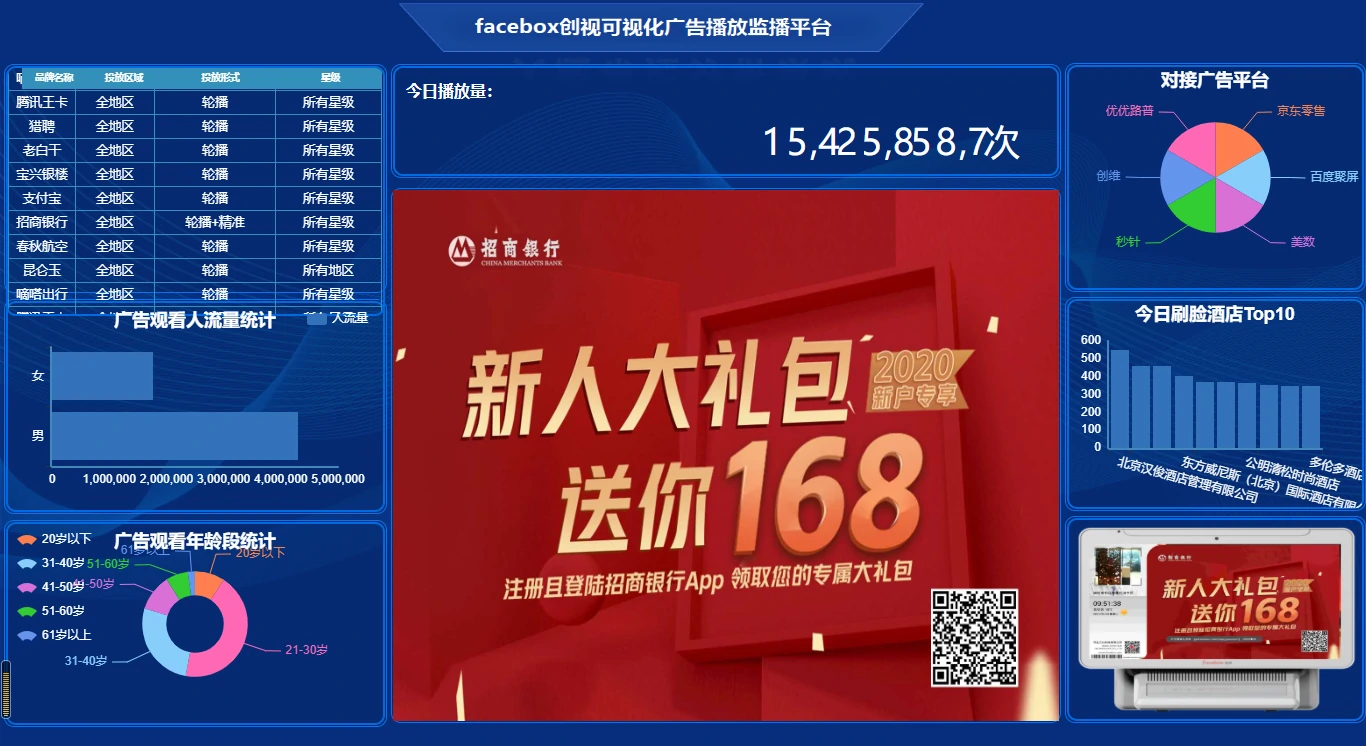Viewport: 1366px width, 746px height.
Task: Click the 女 bar in traffic chart
Action: pyautogui.click(x=102, y=376)
